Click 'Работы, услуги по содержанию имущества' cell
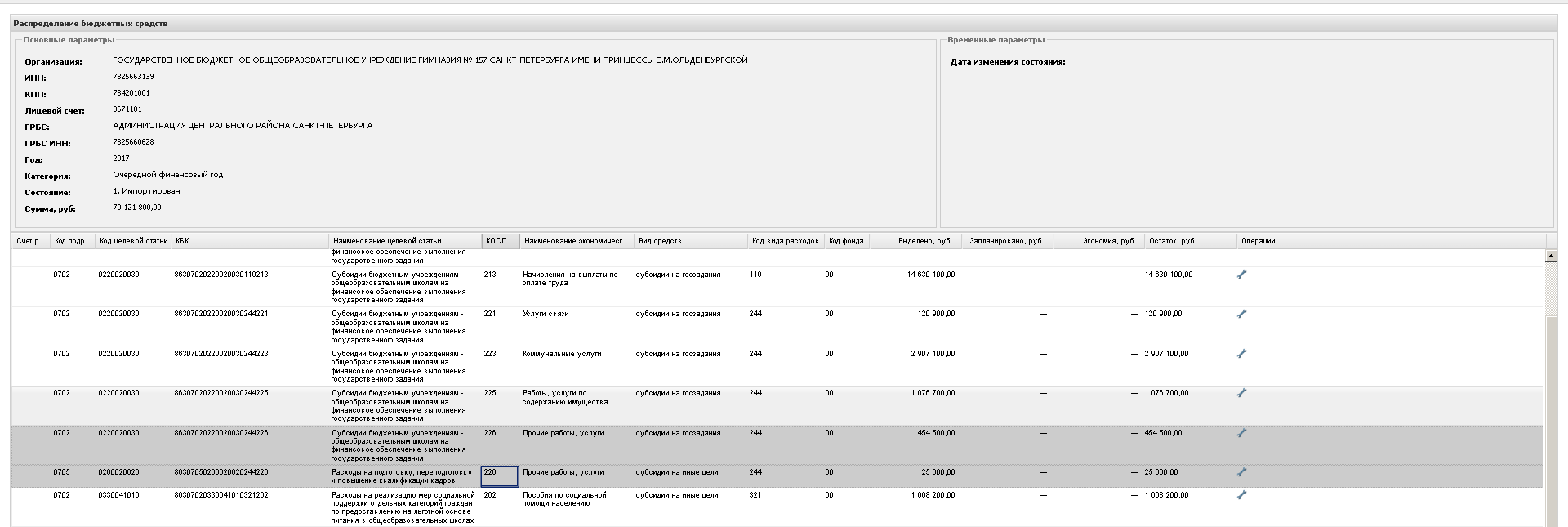 coord(565,397)
